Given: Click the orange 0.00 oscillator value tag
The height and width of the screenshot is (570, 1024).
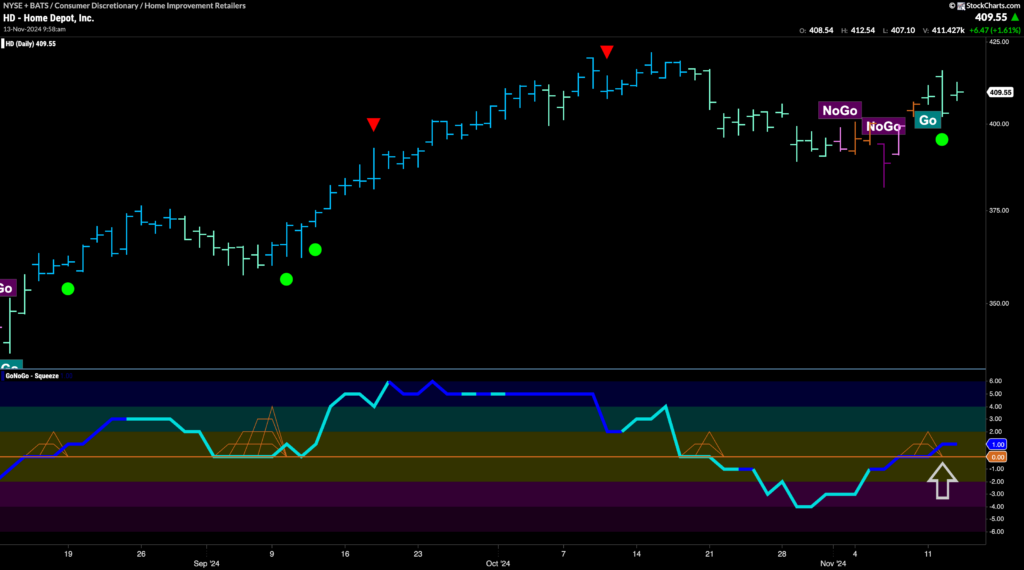Looking at the screenshot, I should point(1000,456).
